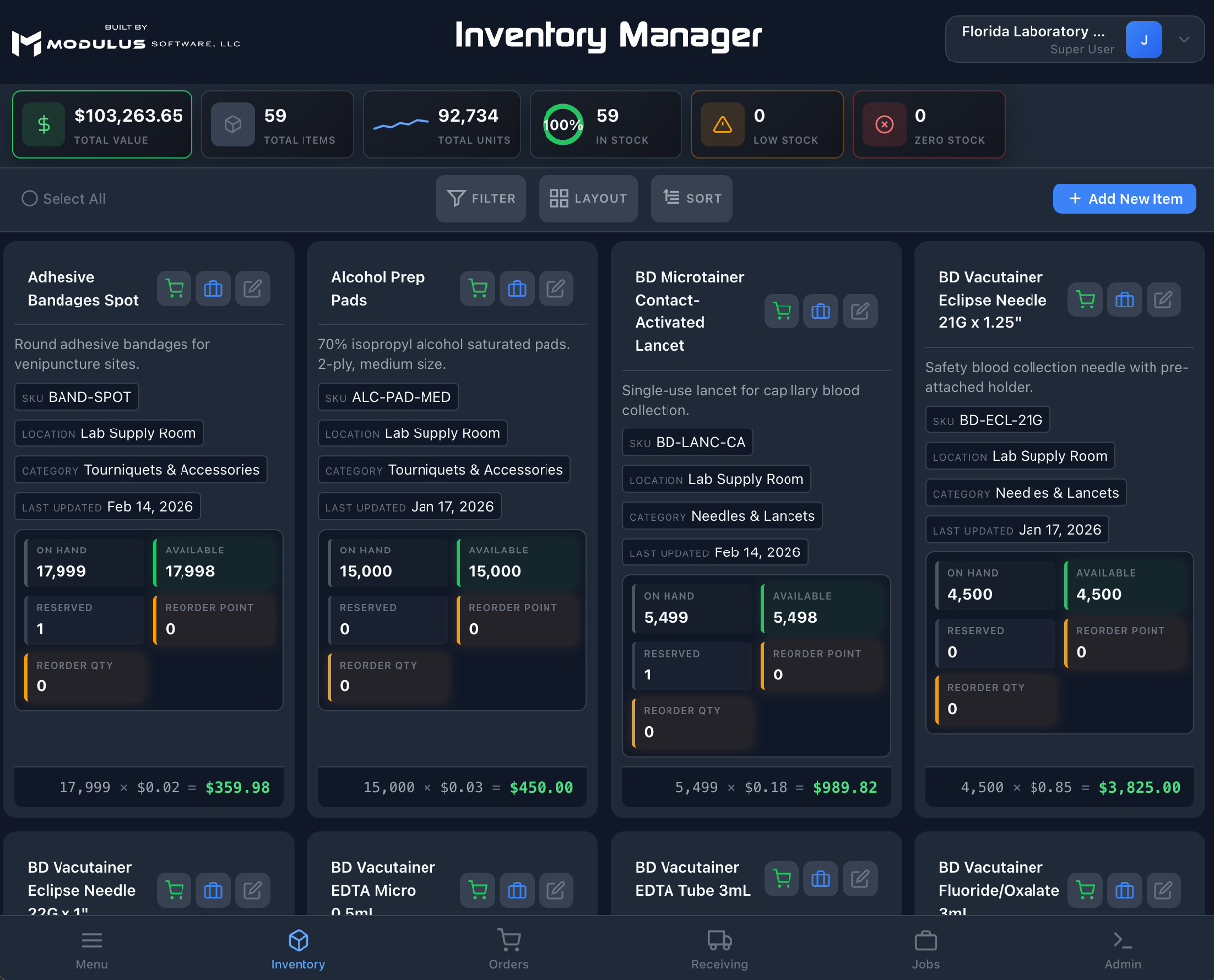The width and height of the screenshot is (1214, 980).
Task: Add Fluoride/Oxalate item to cart
Action: [x=1086, y=891]
